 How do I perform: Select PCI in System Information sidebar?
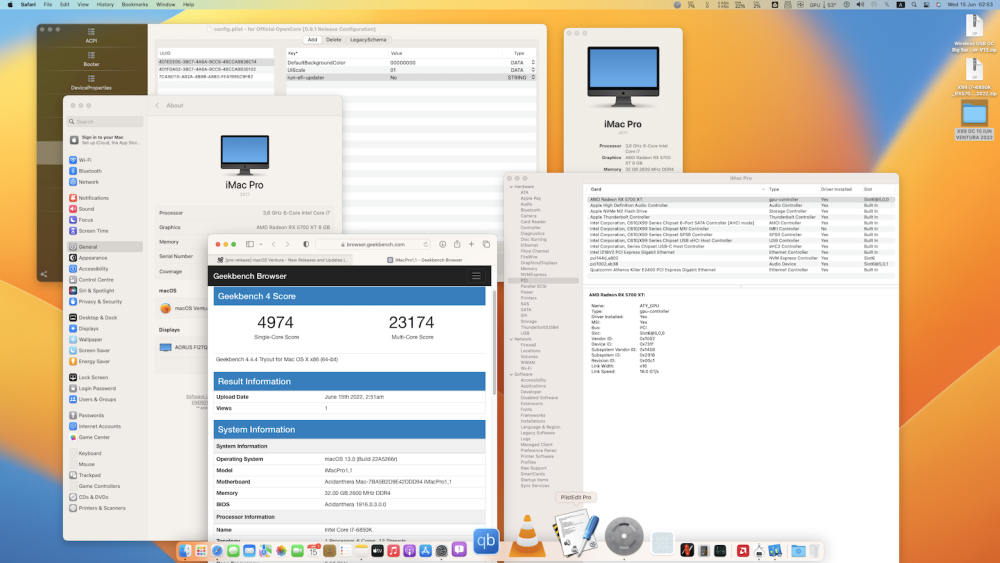point(543,281)
